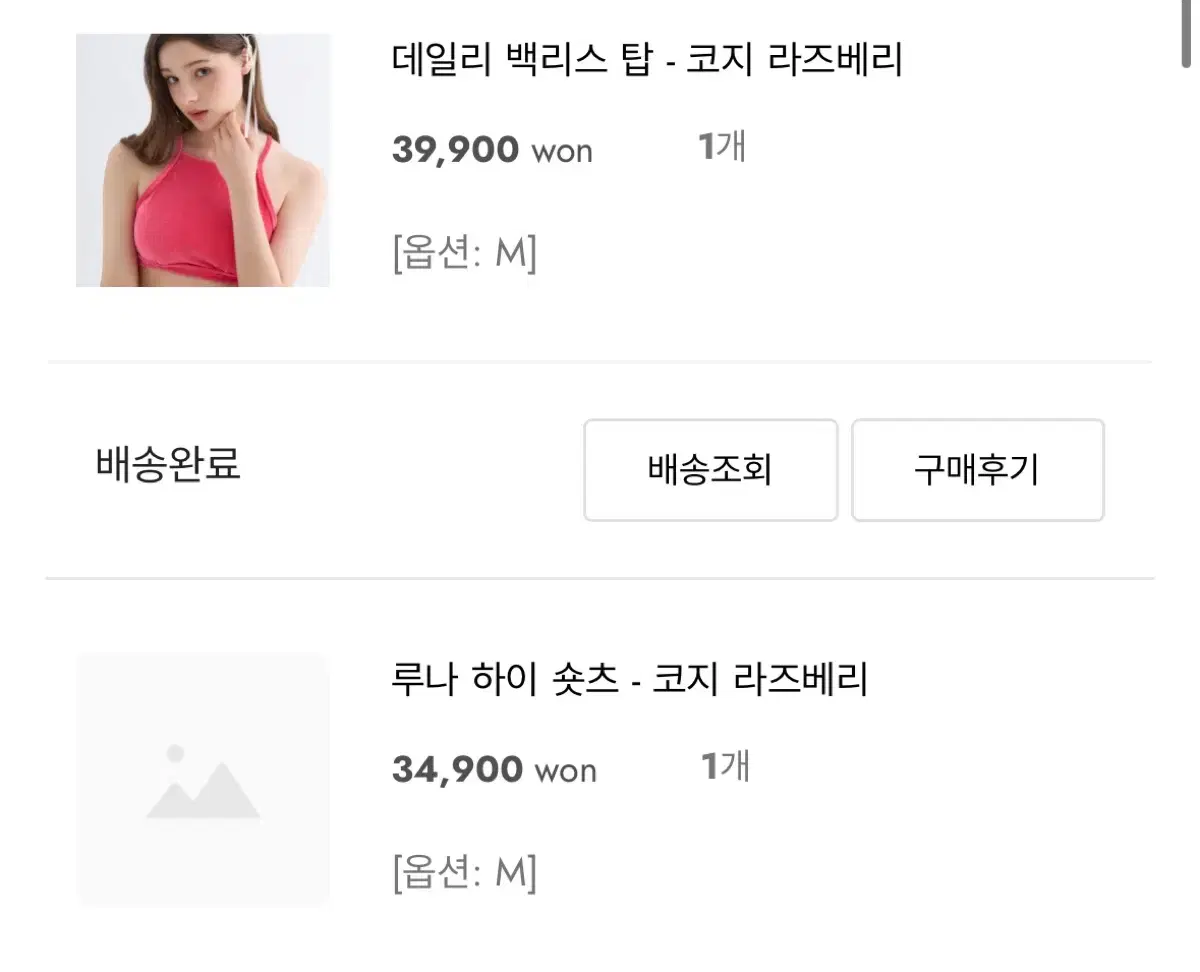Select the blank placeholder thumbnail for 루나 하이 숏츠
The height and width of the screenshot is (972, 1200).
tap(203, 780)
